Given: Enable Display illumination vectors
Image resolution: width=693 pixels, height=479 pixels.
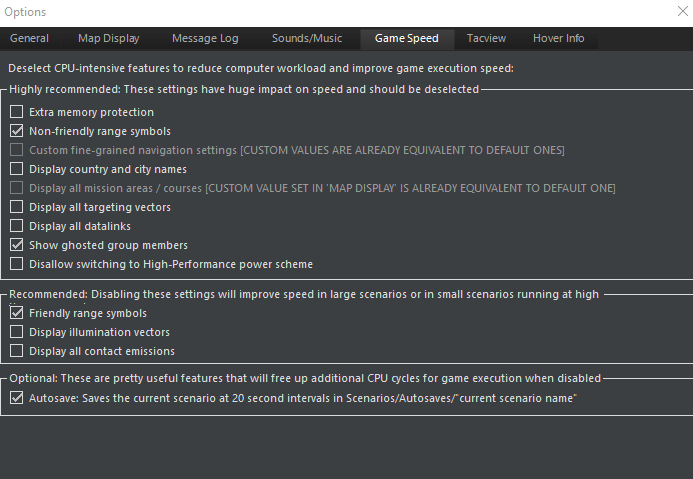Looking at the screenshot, I should (17, 333).
